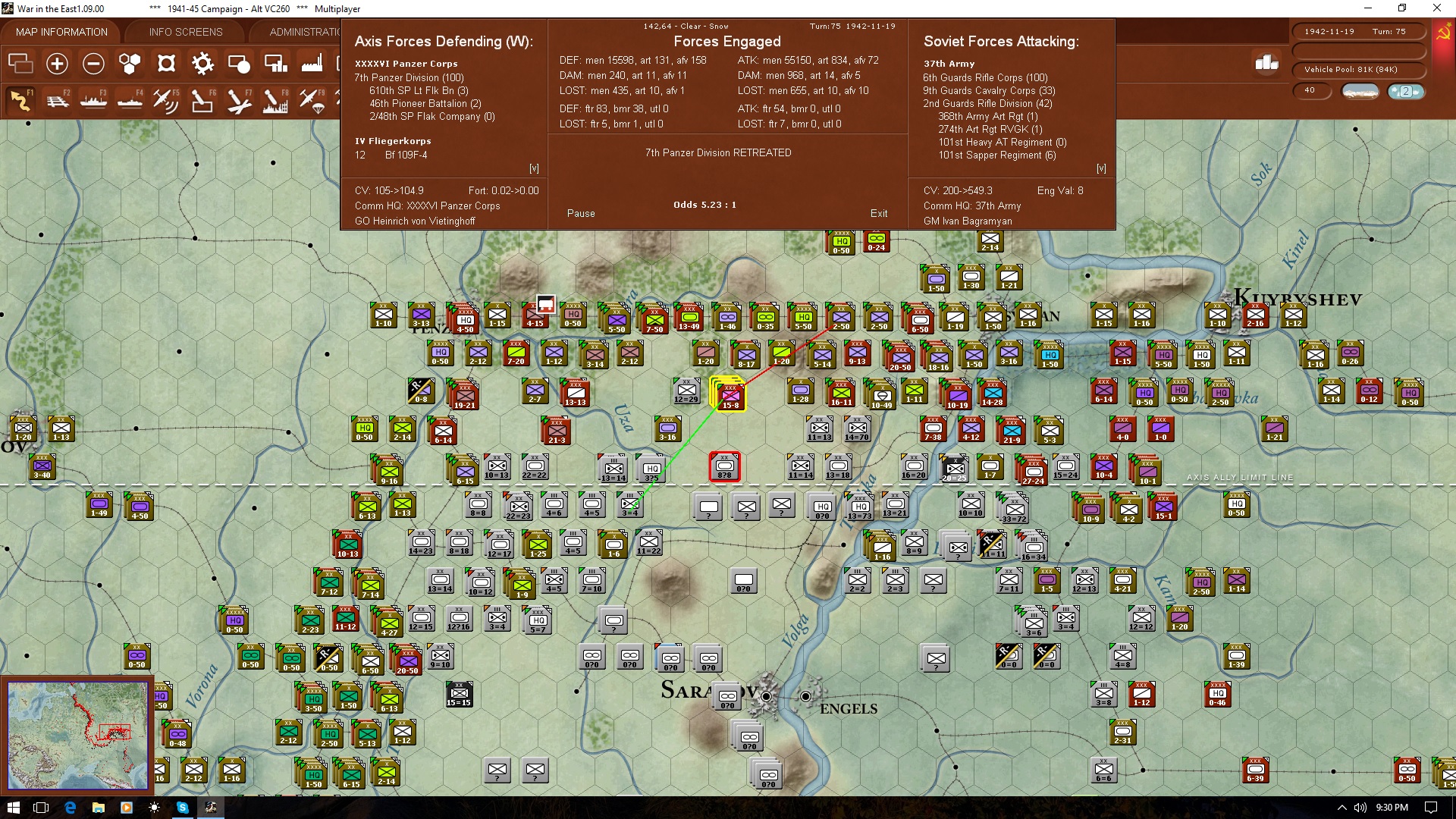Open 2nd Guards Rifle Division (42)
The image size is (1456, 819).
pyautogui.click(x=987, y=104)
